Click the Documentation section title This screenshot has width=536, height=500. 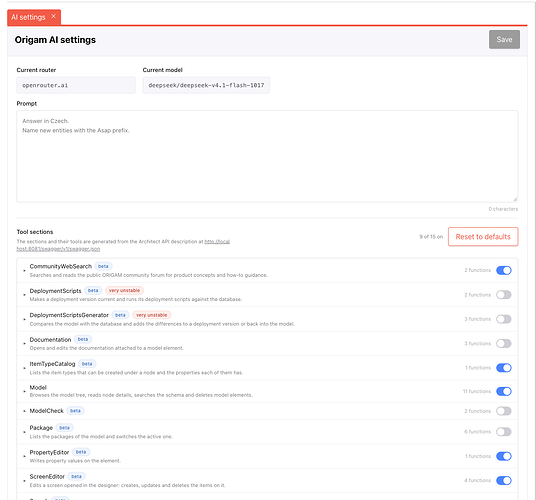[50, 339]
